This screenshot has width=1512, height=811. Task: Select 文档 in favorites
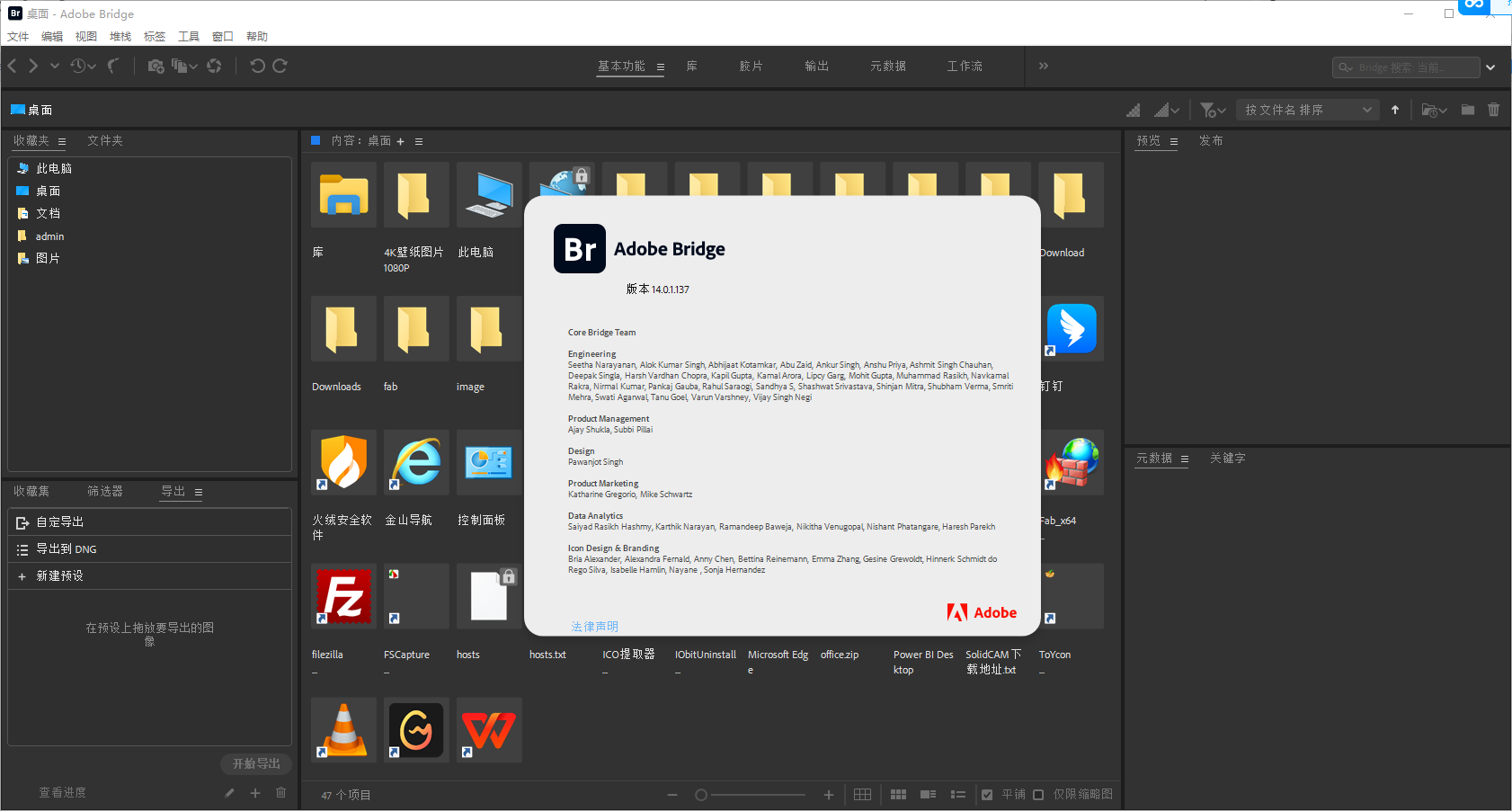49,214
